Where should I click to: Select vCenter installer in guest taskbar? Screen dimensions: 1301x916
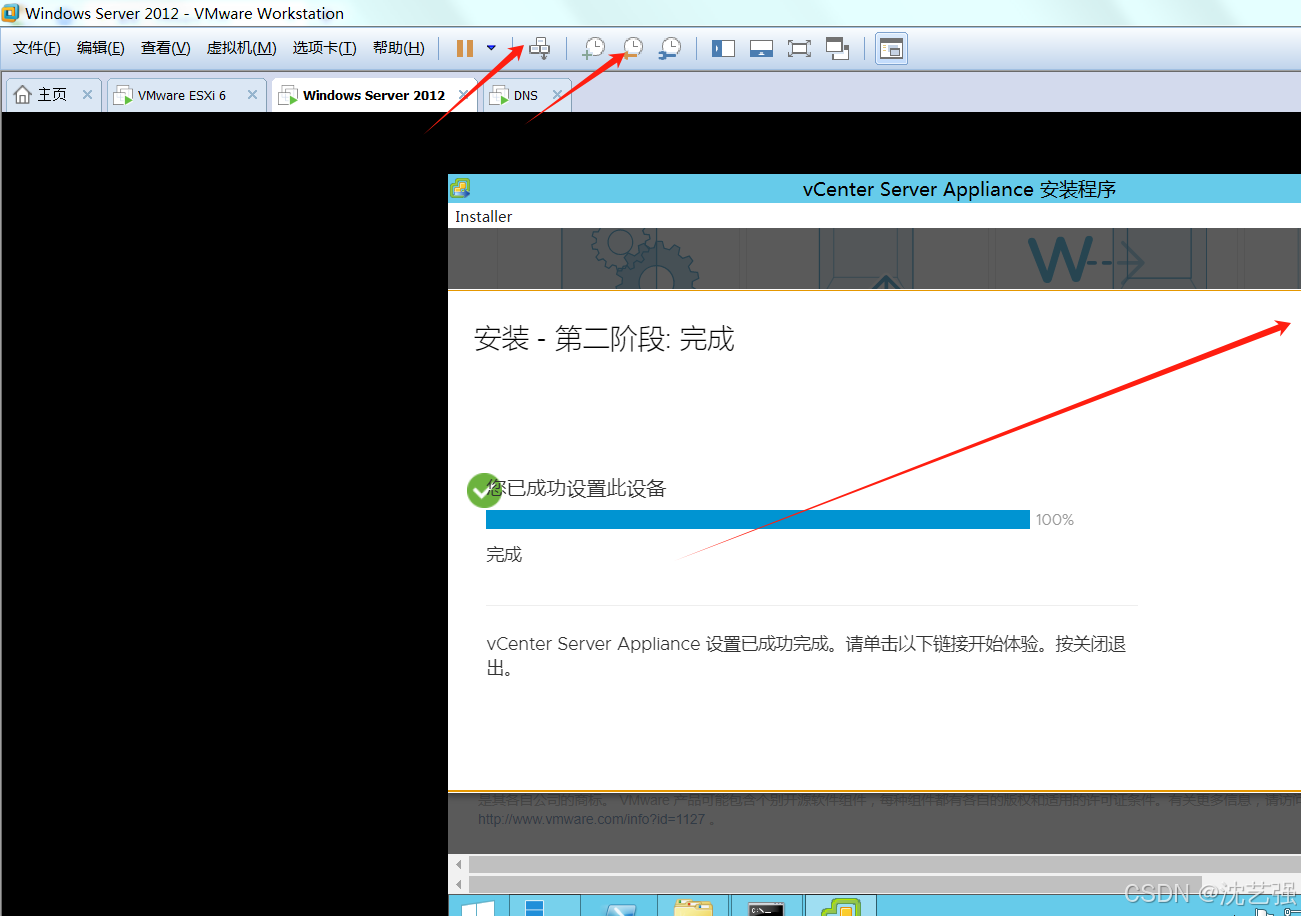pyautogui.click(x=840, y=906)
